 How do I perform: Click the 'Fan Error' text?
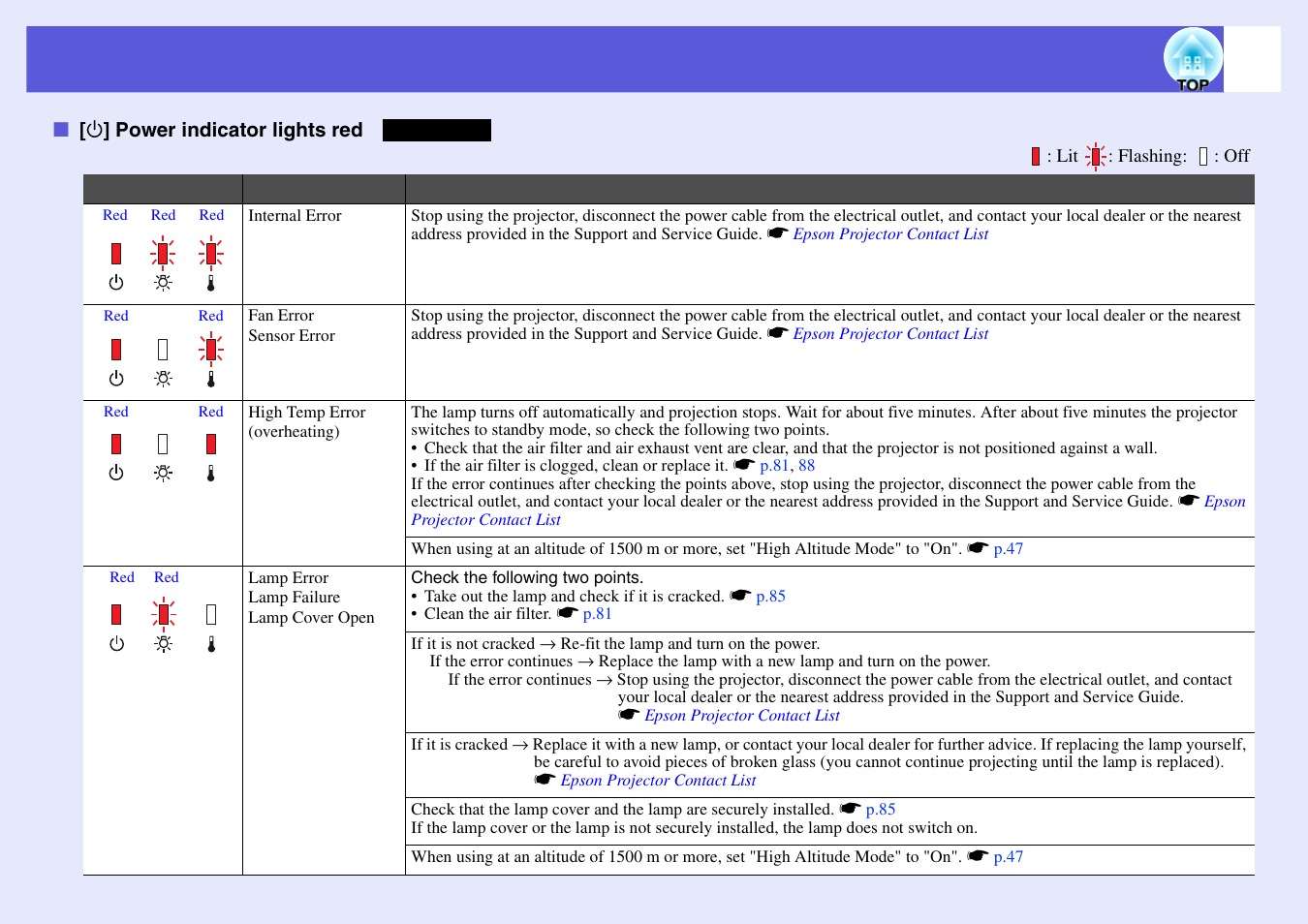tap(281, 316)
